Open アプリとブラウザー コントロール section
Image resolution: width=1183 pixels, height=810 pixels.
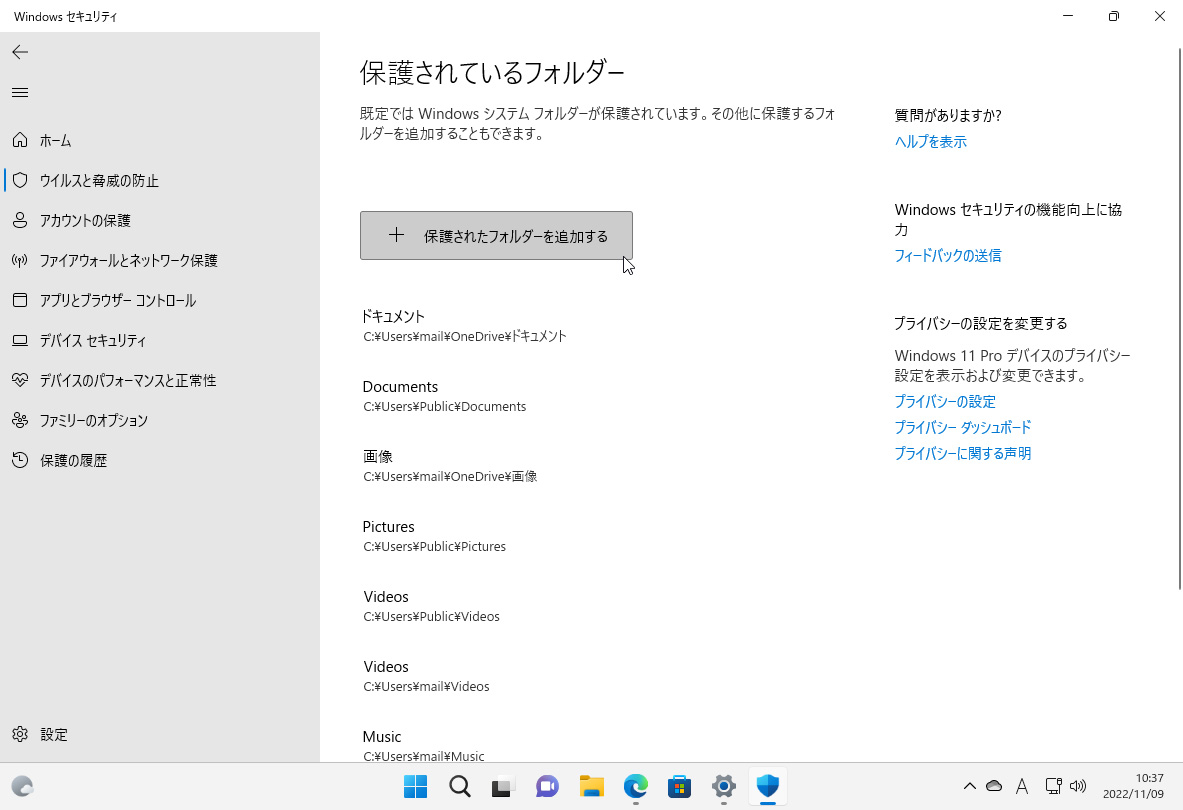[118, 300]
